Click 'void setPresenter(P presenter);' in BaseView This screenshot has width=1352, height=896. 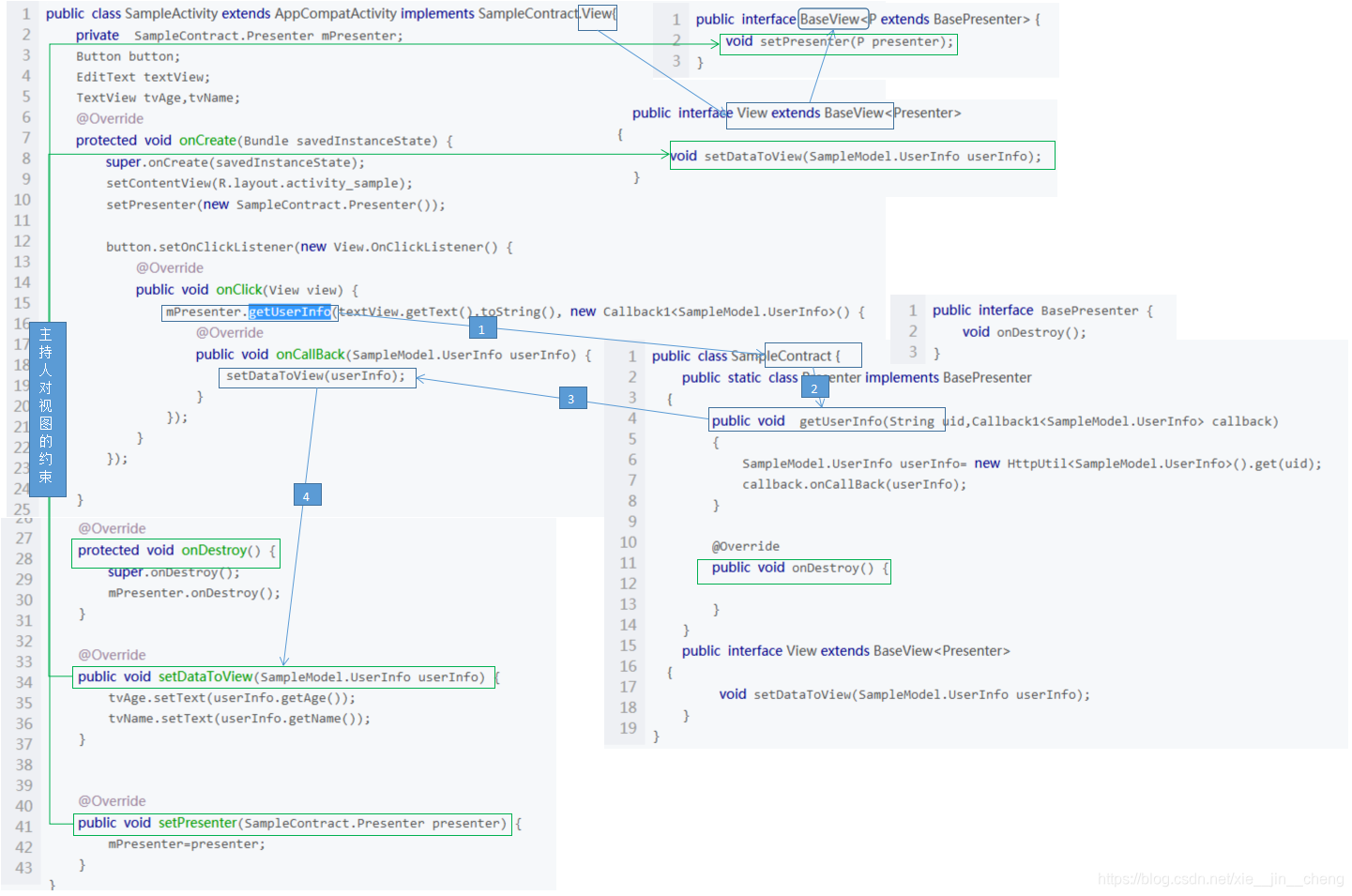[x=840, y=42]
